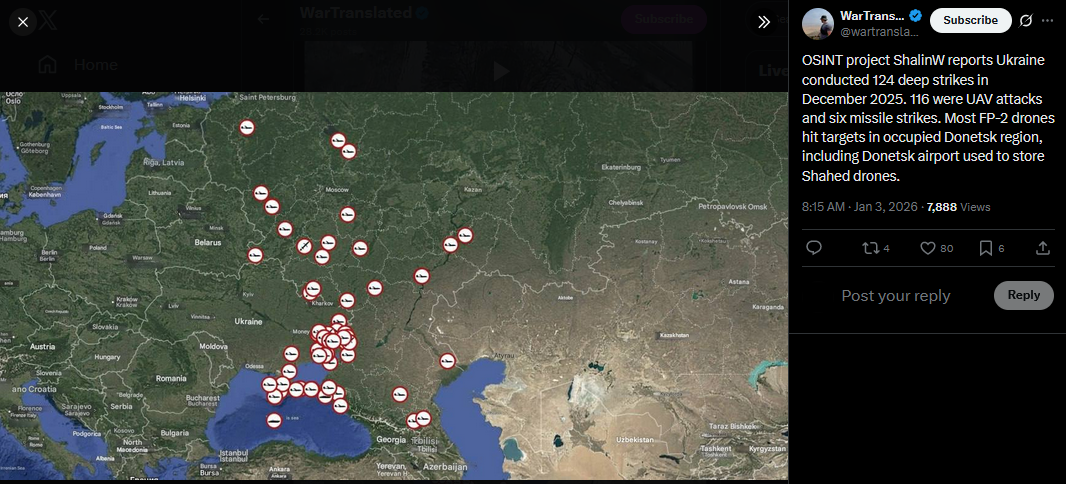Click the post text about 124 deep strikes
Image resolution: width=1066 pixels, height=484 pixels.
pyautogui.click(x=928, y=118)
